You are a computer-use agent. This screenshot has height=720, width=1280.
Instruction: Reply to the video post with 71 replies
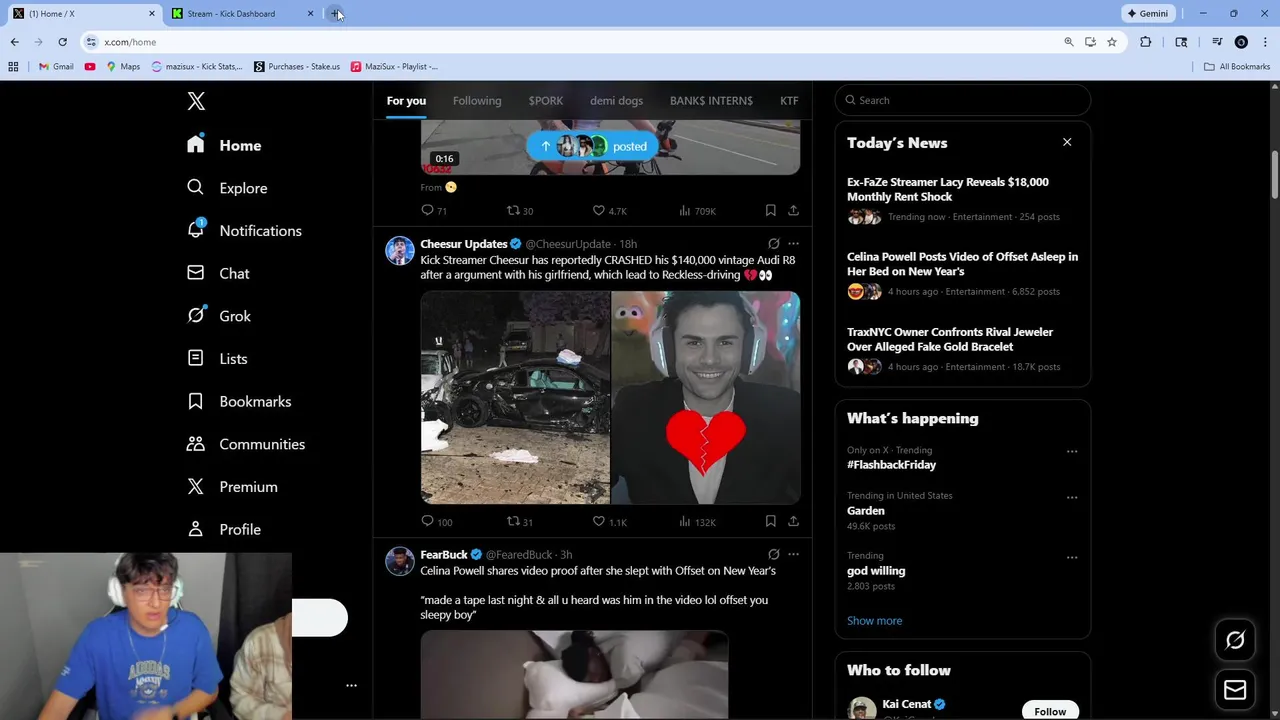[x=434, y=210]
